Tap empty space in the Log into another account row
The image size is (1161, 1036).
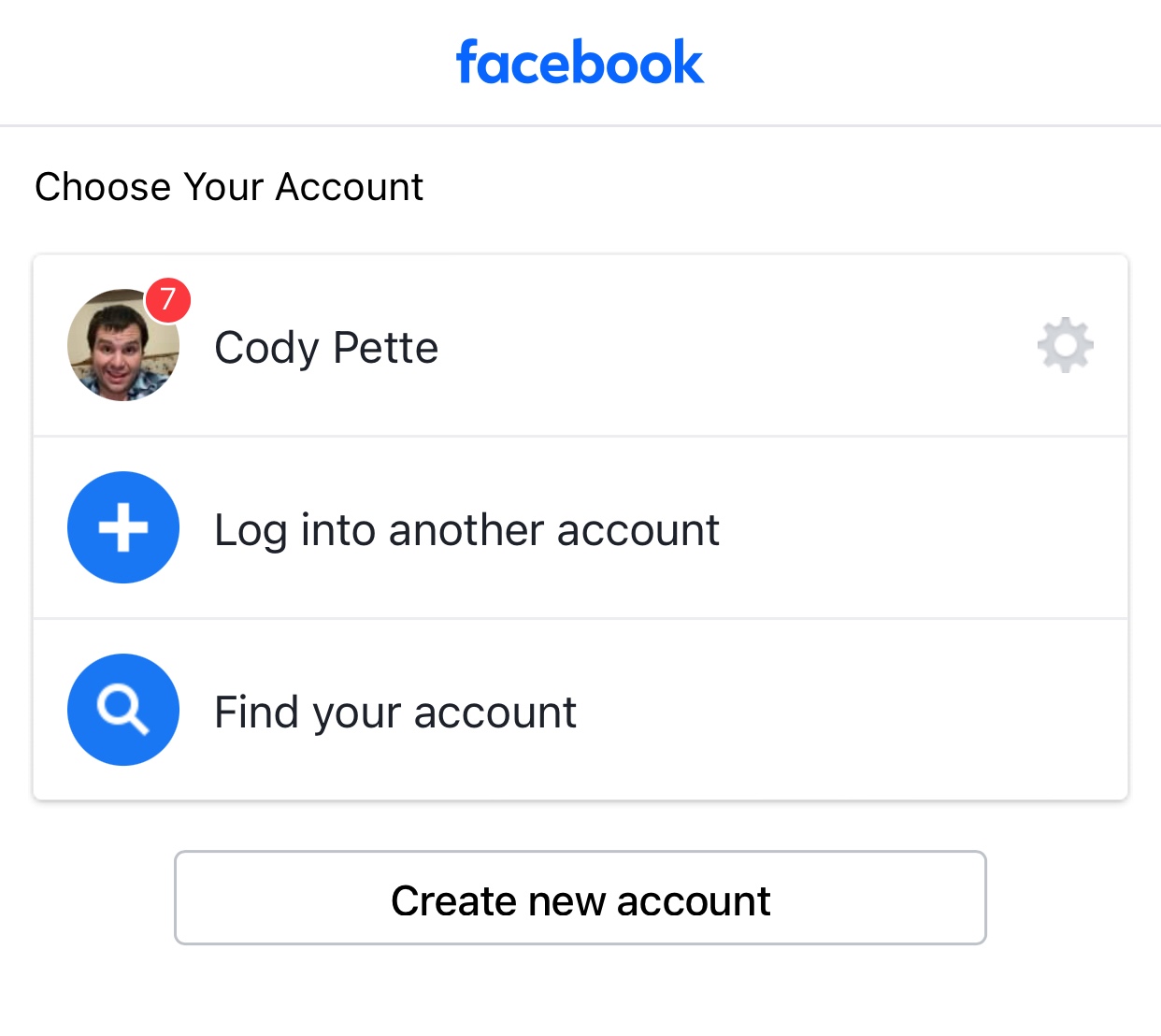point(916,527)
